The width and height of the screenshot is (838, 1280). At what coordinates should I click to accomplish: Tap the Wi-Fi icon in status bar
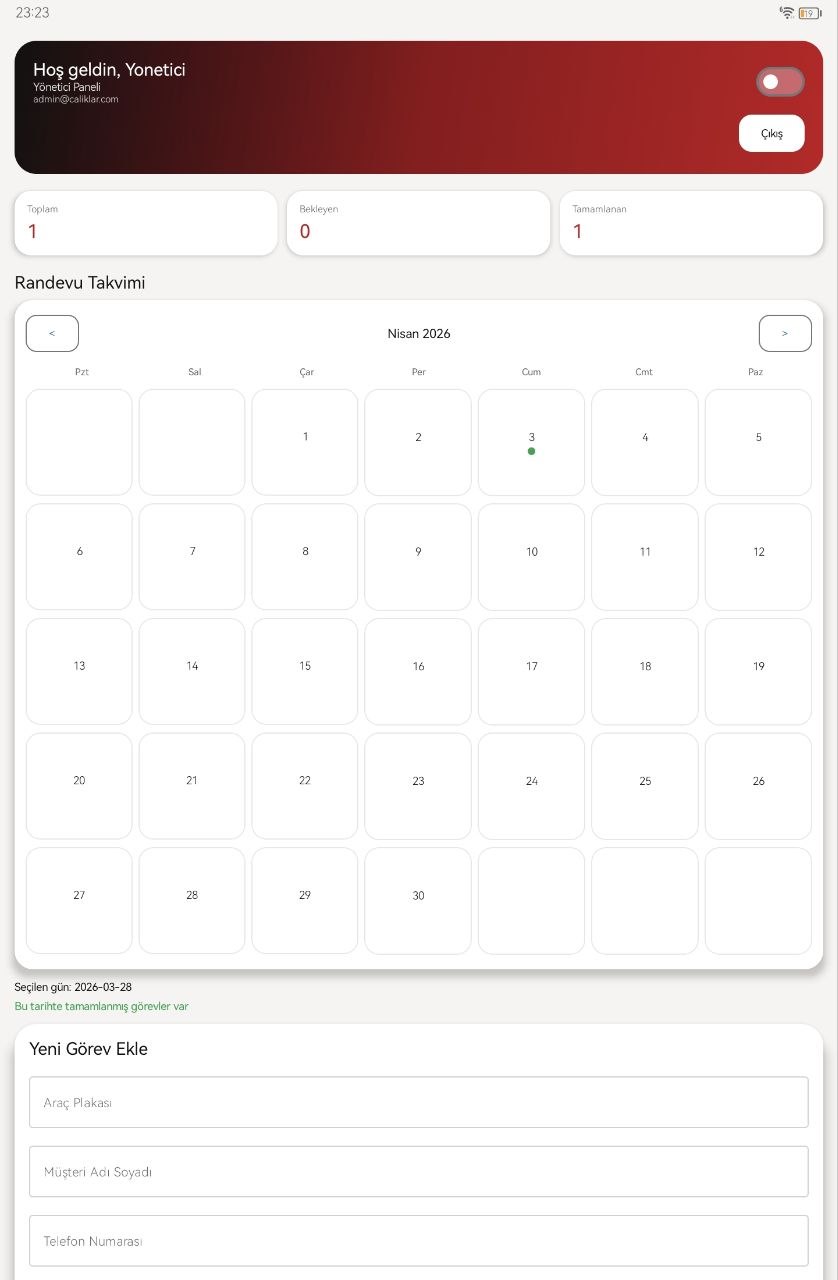click(787, 13)
